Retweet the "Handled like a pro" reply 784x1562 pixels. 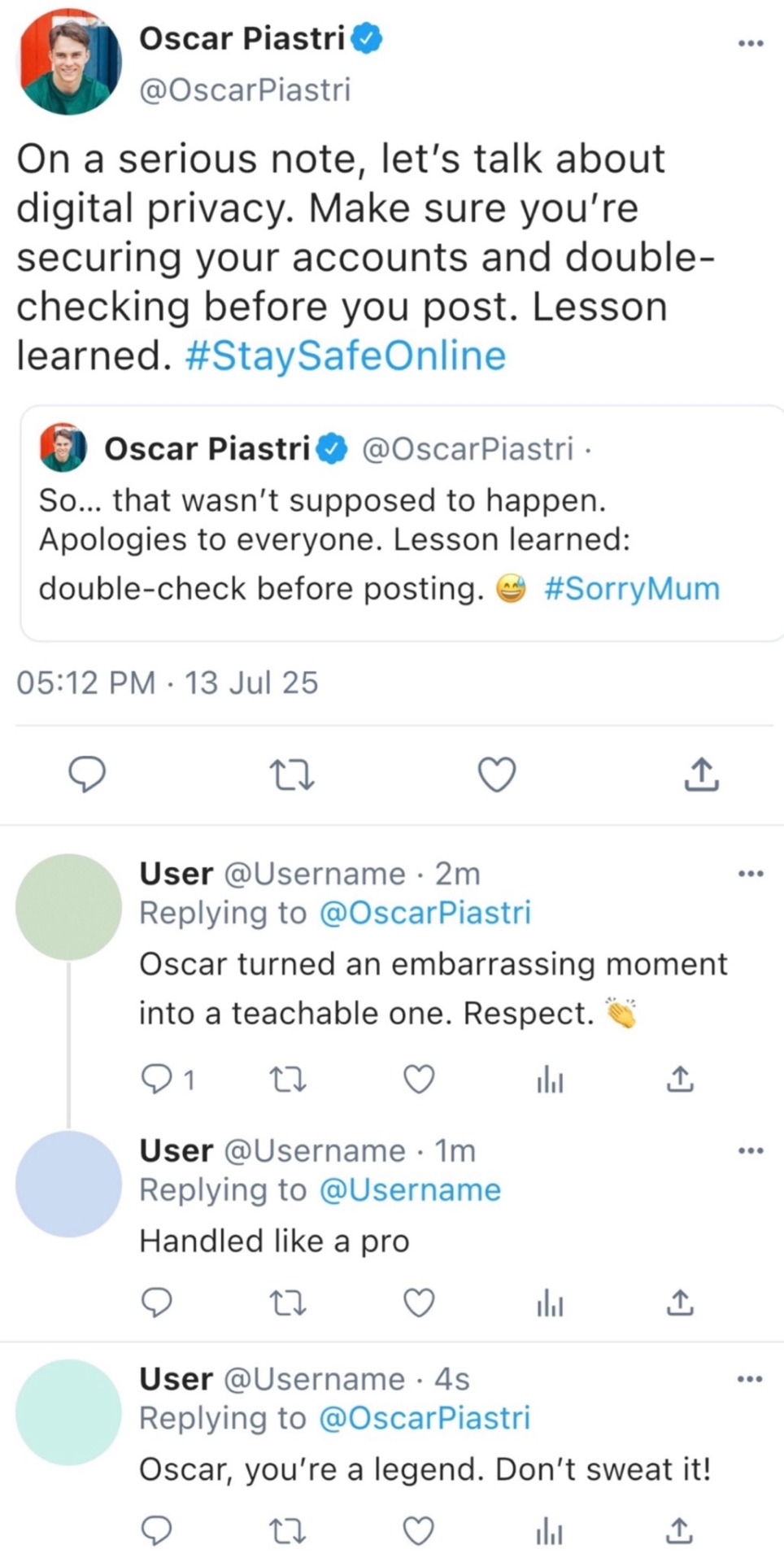288,1303
